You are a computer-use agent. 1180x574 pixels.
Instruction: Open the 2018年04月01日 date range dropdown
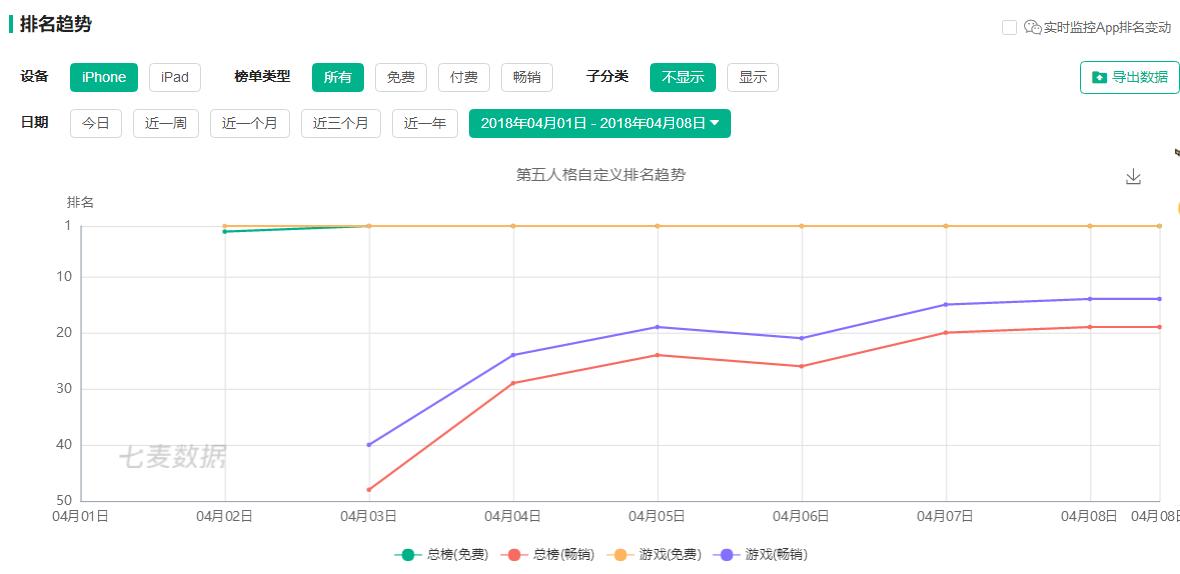[x=600, y=123]
